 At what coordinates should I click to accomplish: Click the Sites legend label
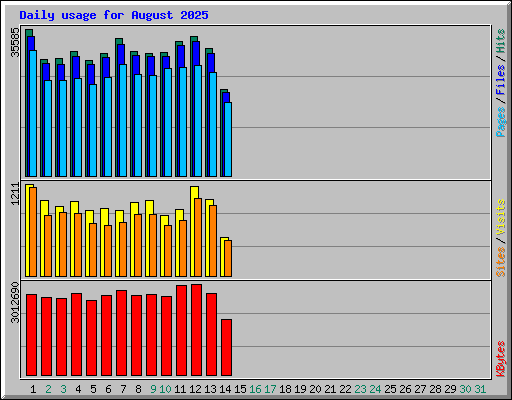click(500, 262)
